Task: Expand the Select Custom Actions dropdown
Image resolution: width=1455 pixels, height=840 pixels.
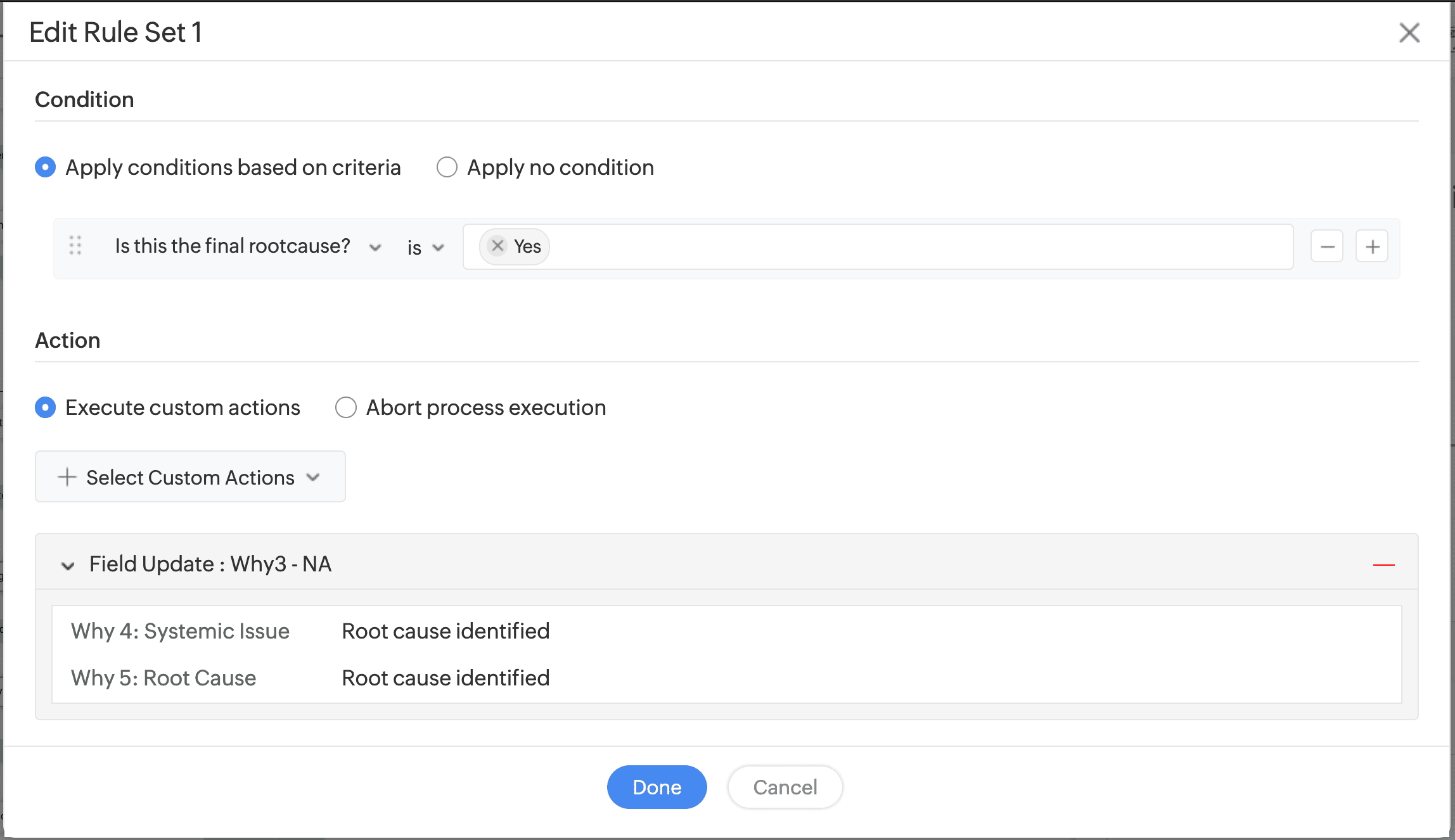Action: click(x=313, y=478)
